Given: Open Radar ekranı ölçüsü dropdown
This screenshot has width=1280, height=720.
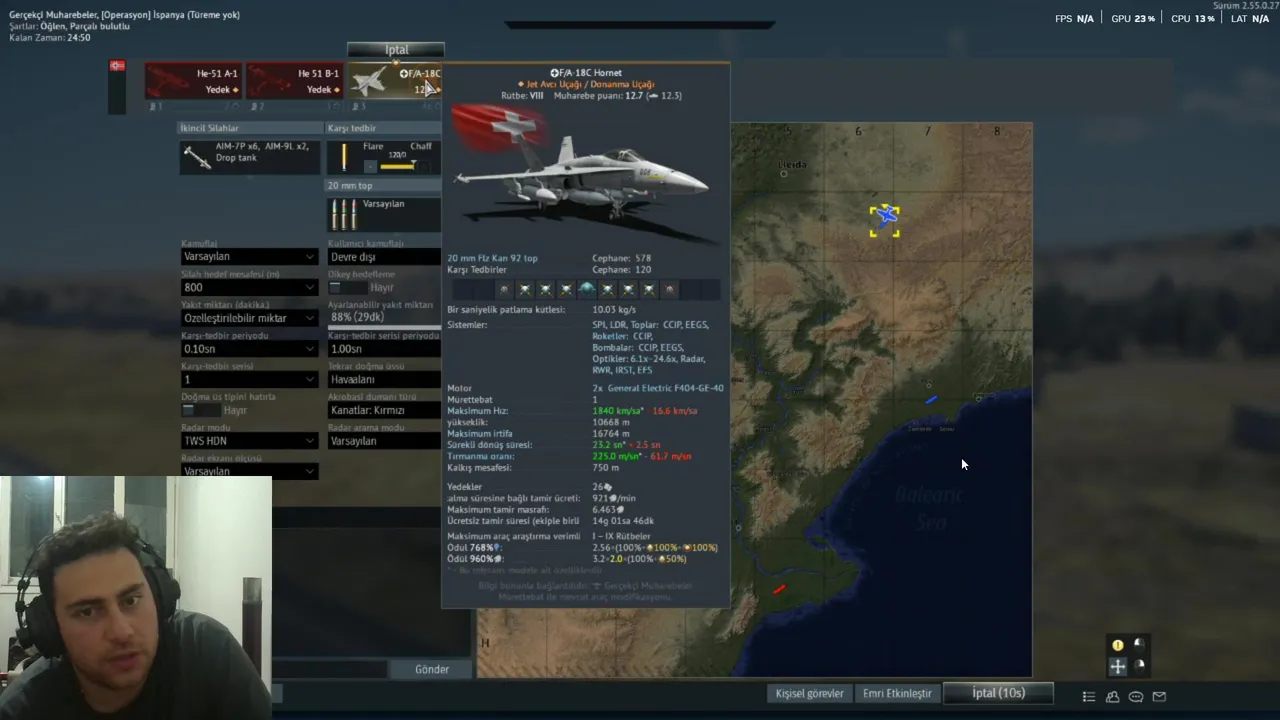Looking at the screenshot, I should [x=249, y=471].
